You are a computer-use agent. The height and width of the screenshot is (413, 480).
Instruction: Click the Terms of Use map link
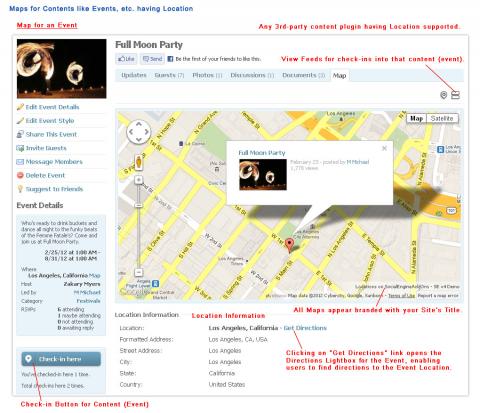click(x=401, y=296)
